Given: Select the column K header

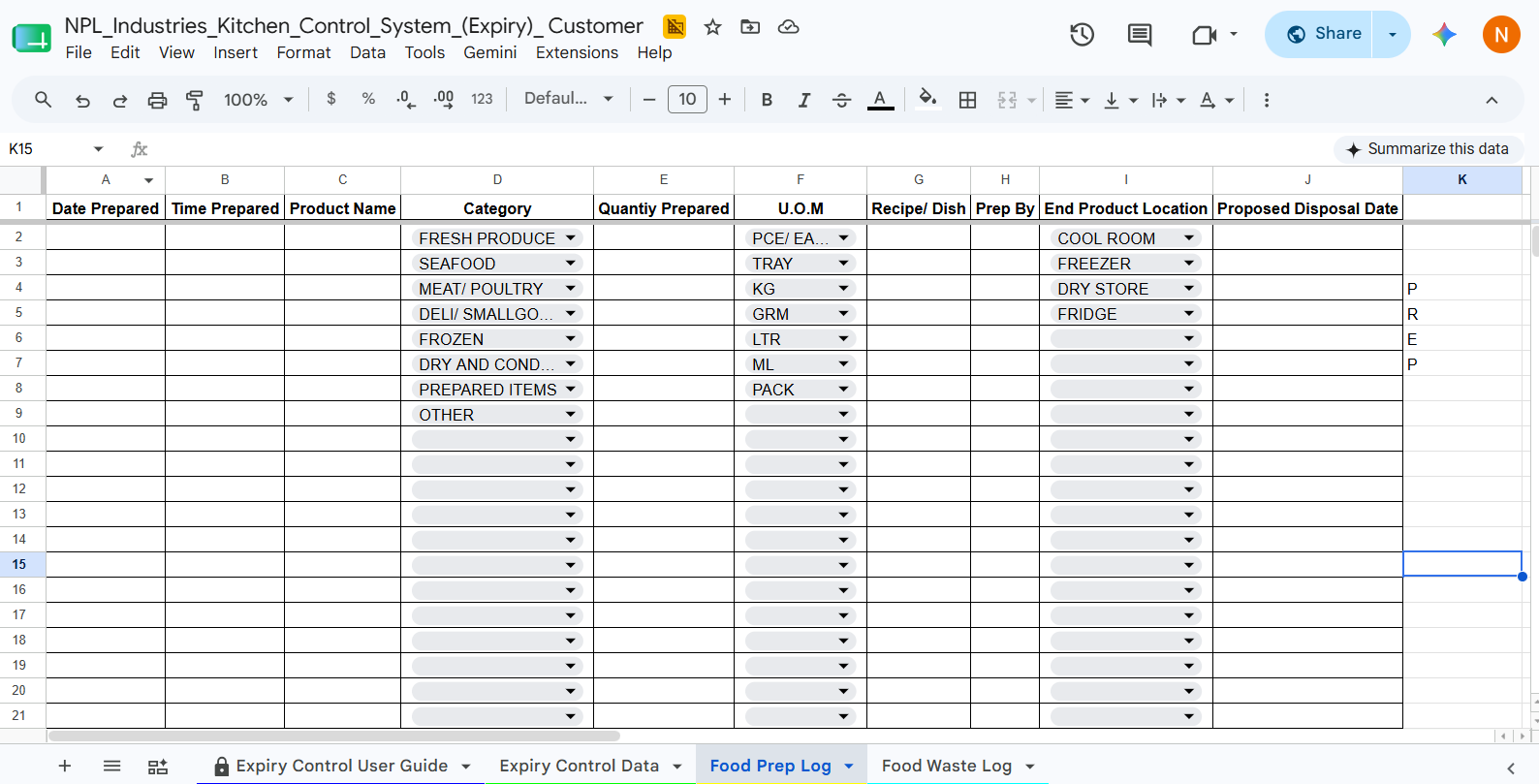Looking at the screenshot, I should (1461, 179).
